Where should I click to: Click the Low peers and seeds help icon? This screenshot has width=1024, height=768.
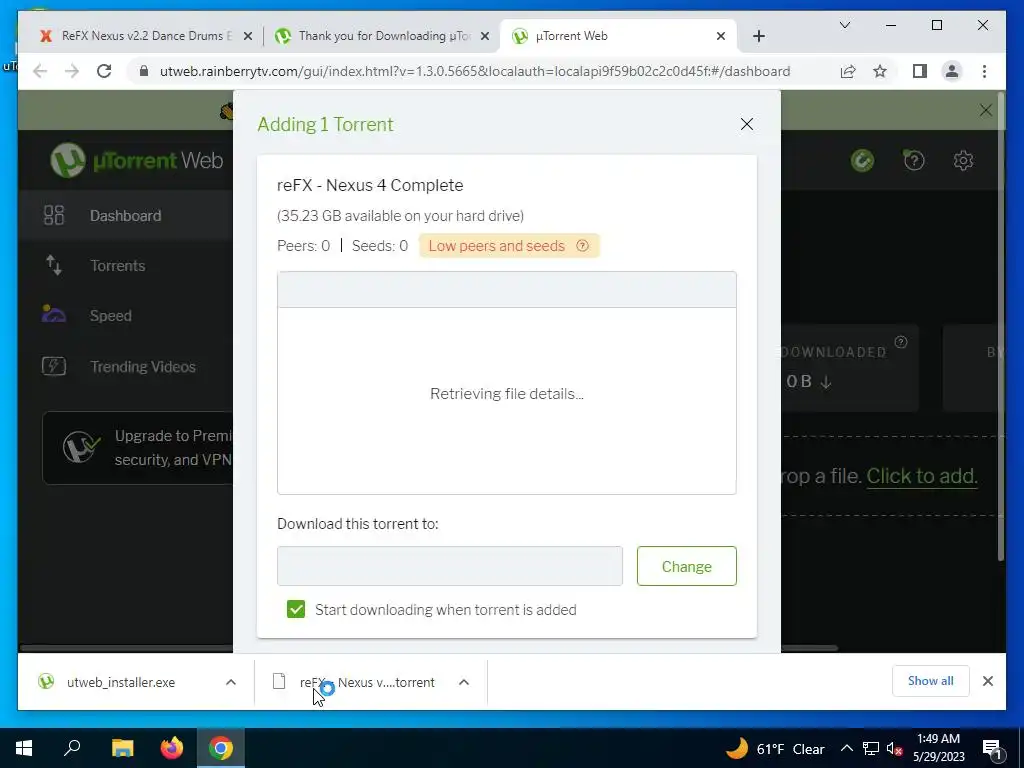(x=583, y=246)
